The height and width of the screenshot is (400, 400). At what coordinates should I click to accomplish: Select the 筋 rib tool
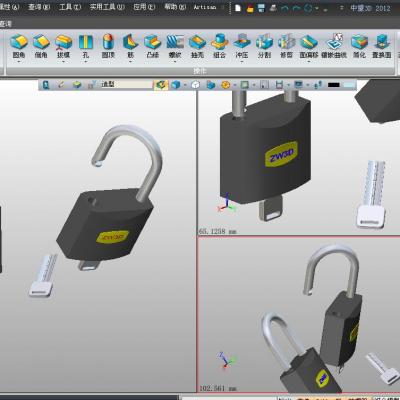[130, 46]
